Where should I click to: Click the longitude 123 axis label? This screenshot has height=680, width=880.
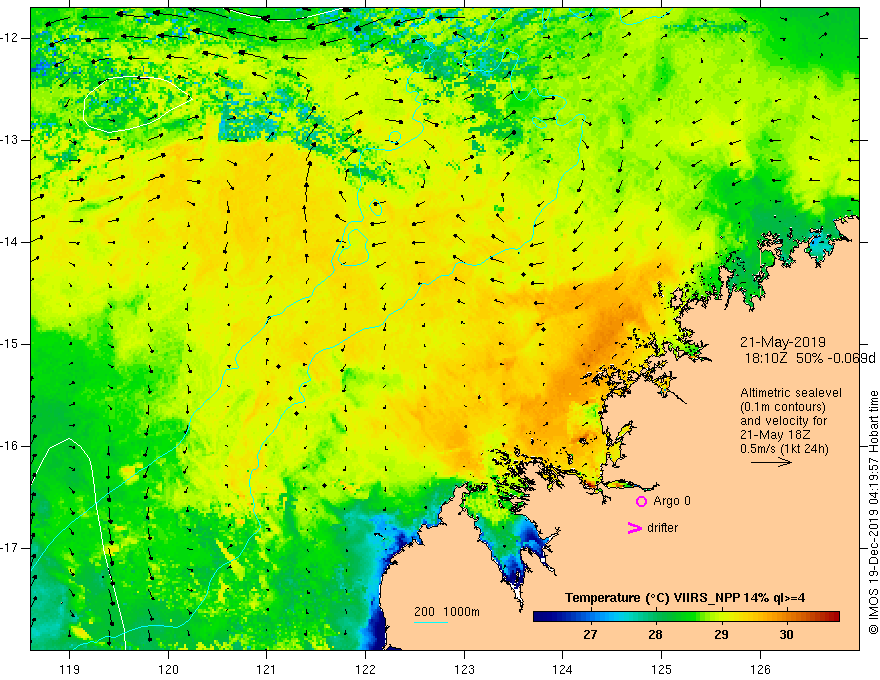pyautogui.click(x=464, y=669)
